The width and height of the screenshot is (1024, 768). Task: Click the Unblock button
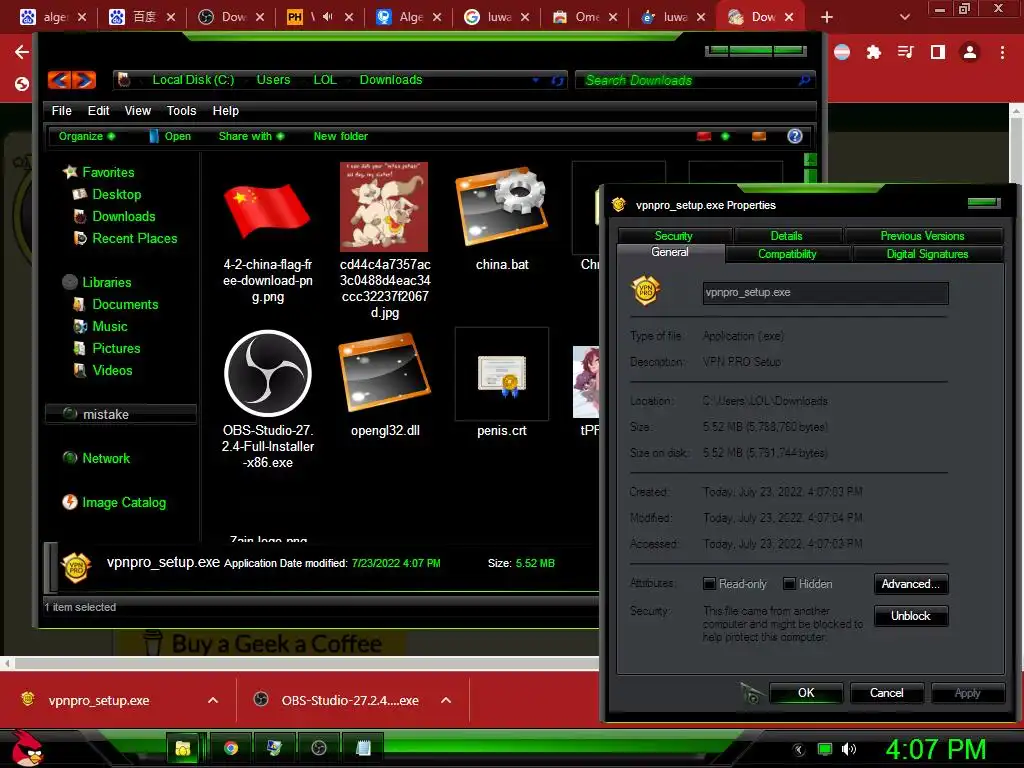pyautogui.click(x=910, y=616)
